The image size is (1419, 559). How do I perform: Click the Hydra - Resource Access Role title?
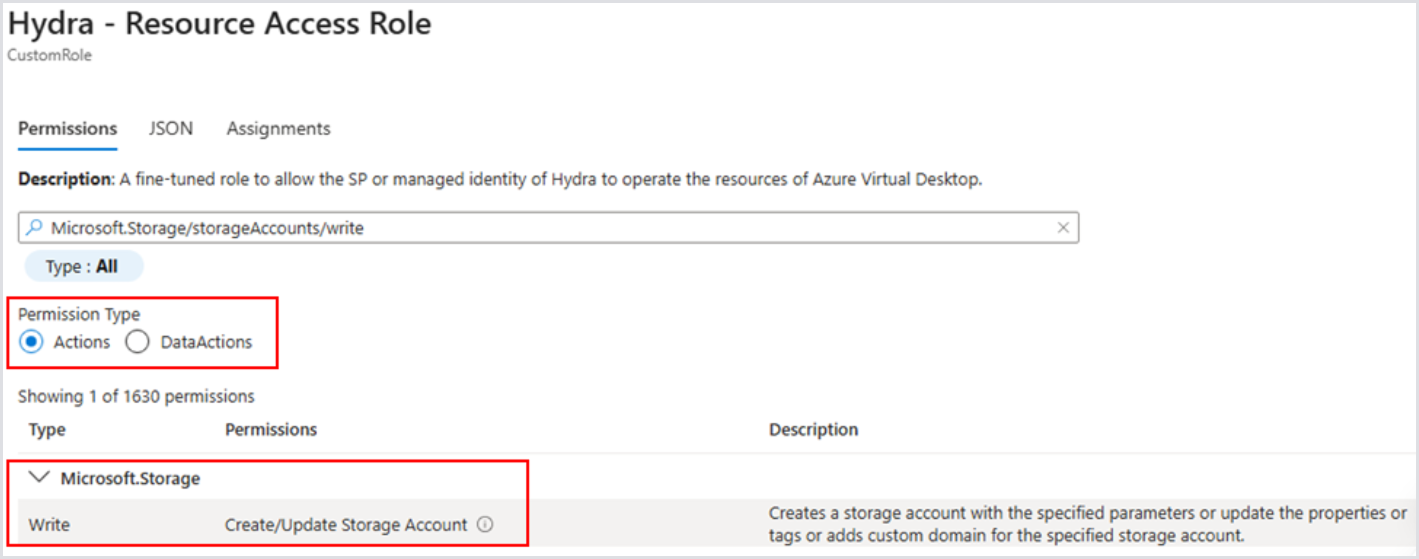tap(220, 24)
